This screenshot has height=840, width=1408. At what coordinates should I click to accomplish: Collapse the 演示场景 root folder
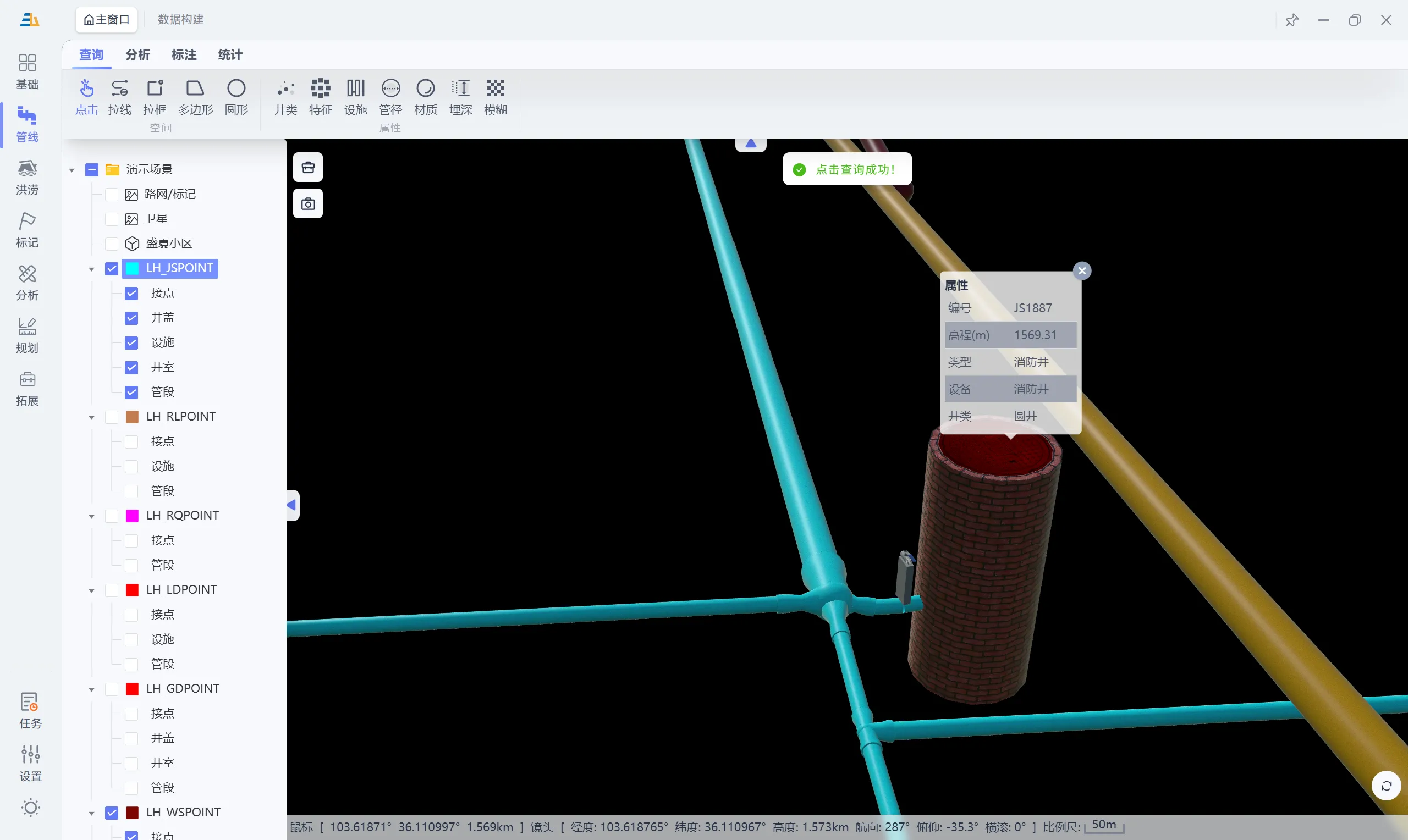point(72,170)
